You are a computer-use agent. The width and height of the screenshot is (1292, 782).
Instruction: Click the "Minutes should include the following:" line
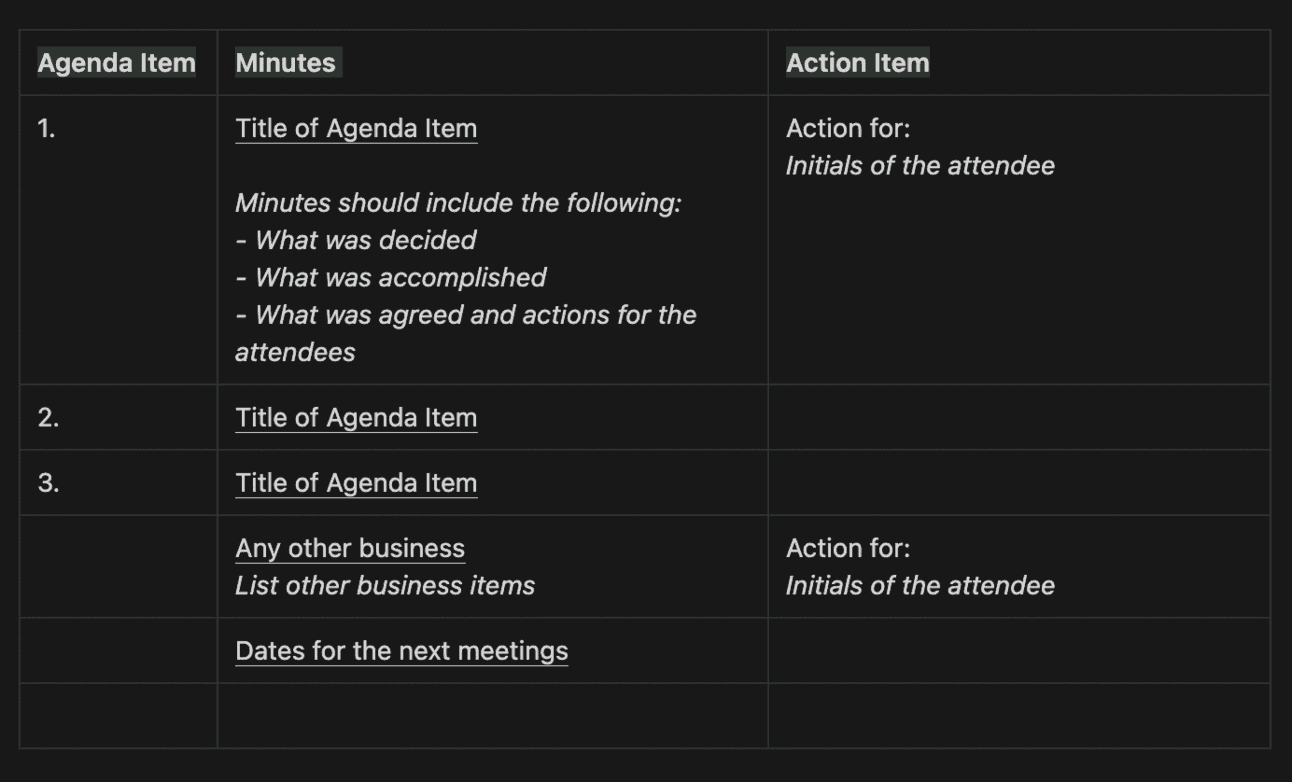pos(458,203)
